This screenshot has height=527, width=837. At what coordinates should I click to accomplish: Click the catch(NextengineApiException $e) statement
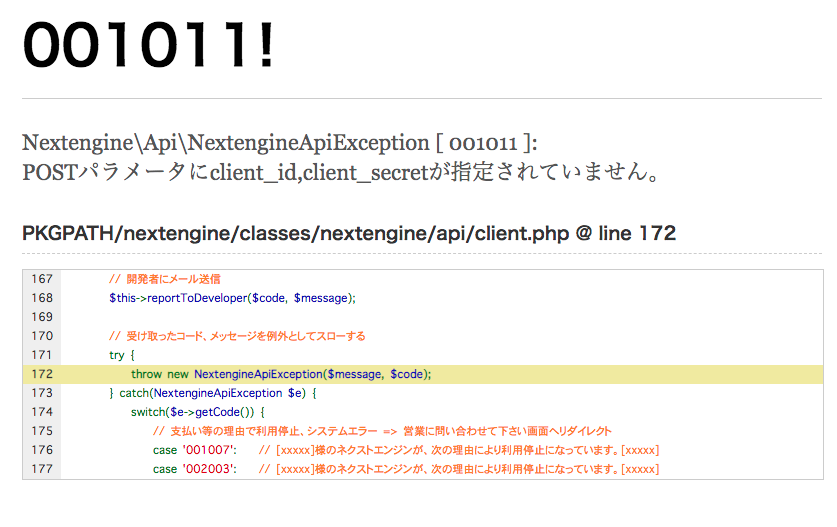point(212,393)
